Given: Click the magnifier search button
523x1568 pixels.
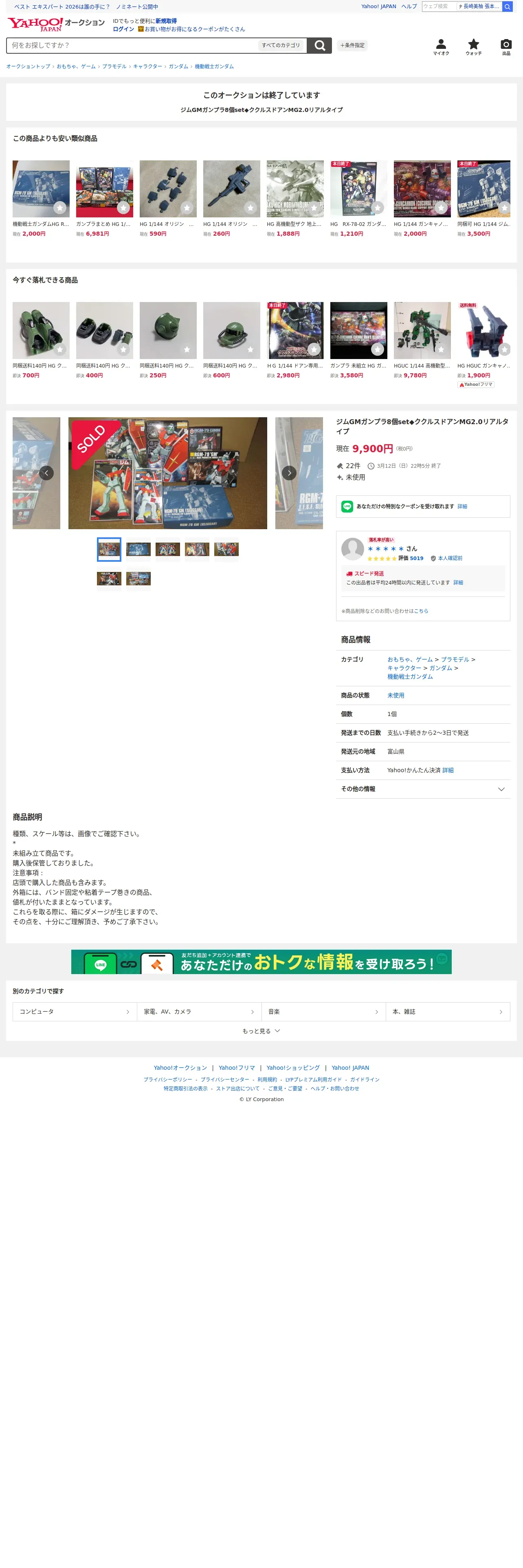Looking at the screenshot, I should [x=319, y=46].
